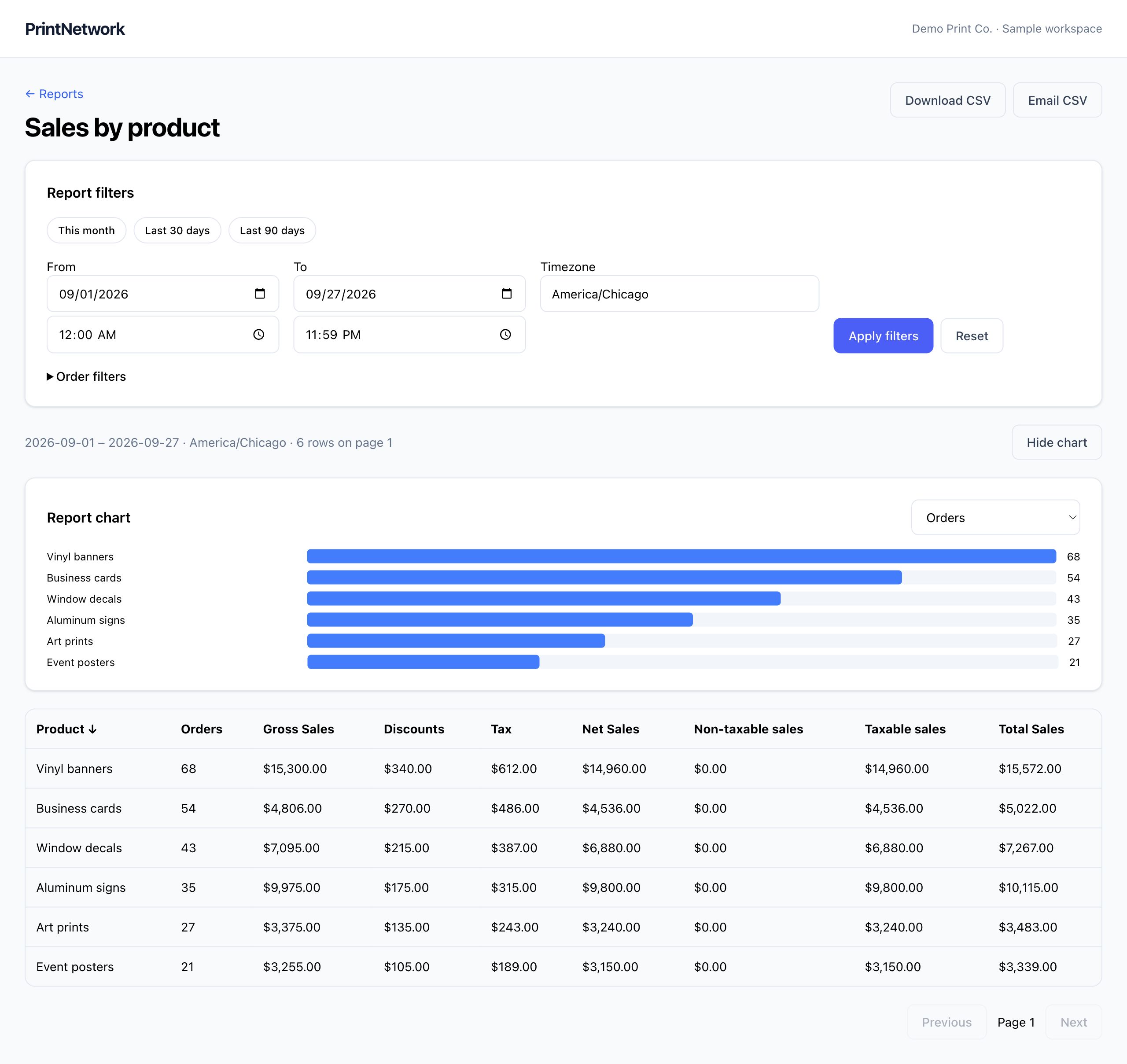Click the clock icon in 12:00 AM field
The height and width of the screenshot is (1064, 1127).
click(258, 335)
